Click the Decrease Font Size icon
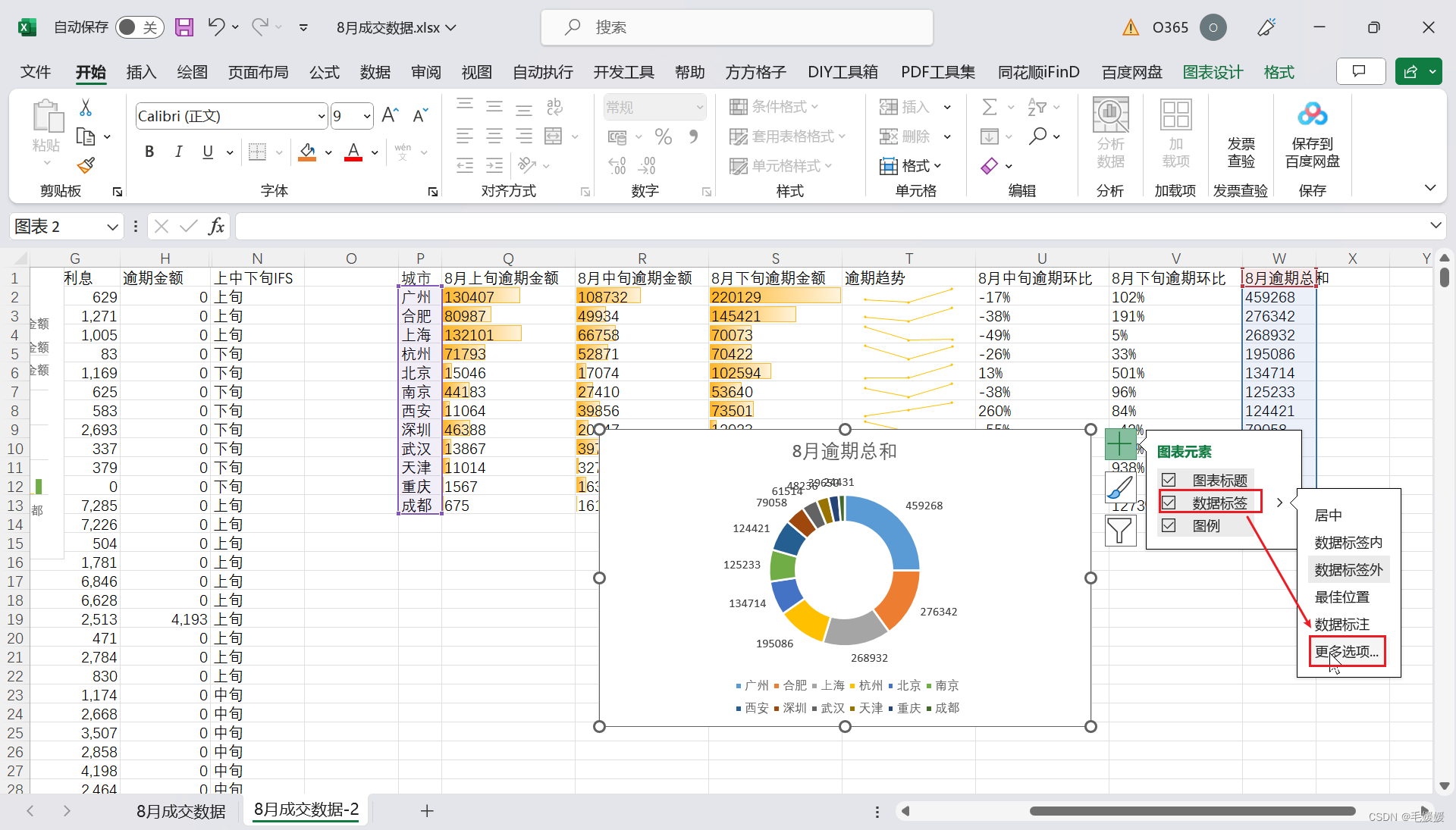1456x830 pixels. [x=420, y=115]
